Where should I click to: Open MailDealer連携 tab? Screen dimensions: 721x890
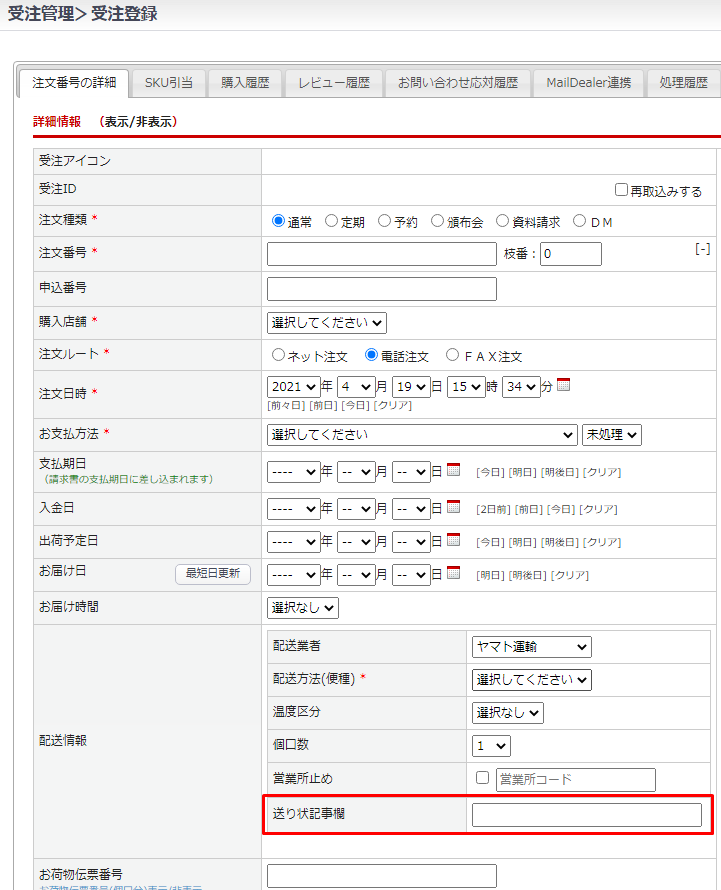coord(588,83)
